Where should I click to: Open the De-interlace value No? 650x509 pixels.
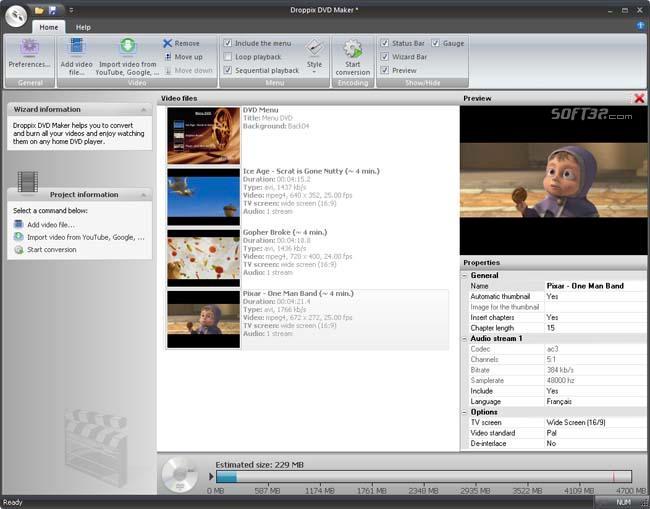[x=595, y=444]
